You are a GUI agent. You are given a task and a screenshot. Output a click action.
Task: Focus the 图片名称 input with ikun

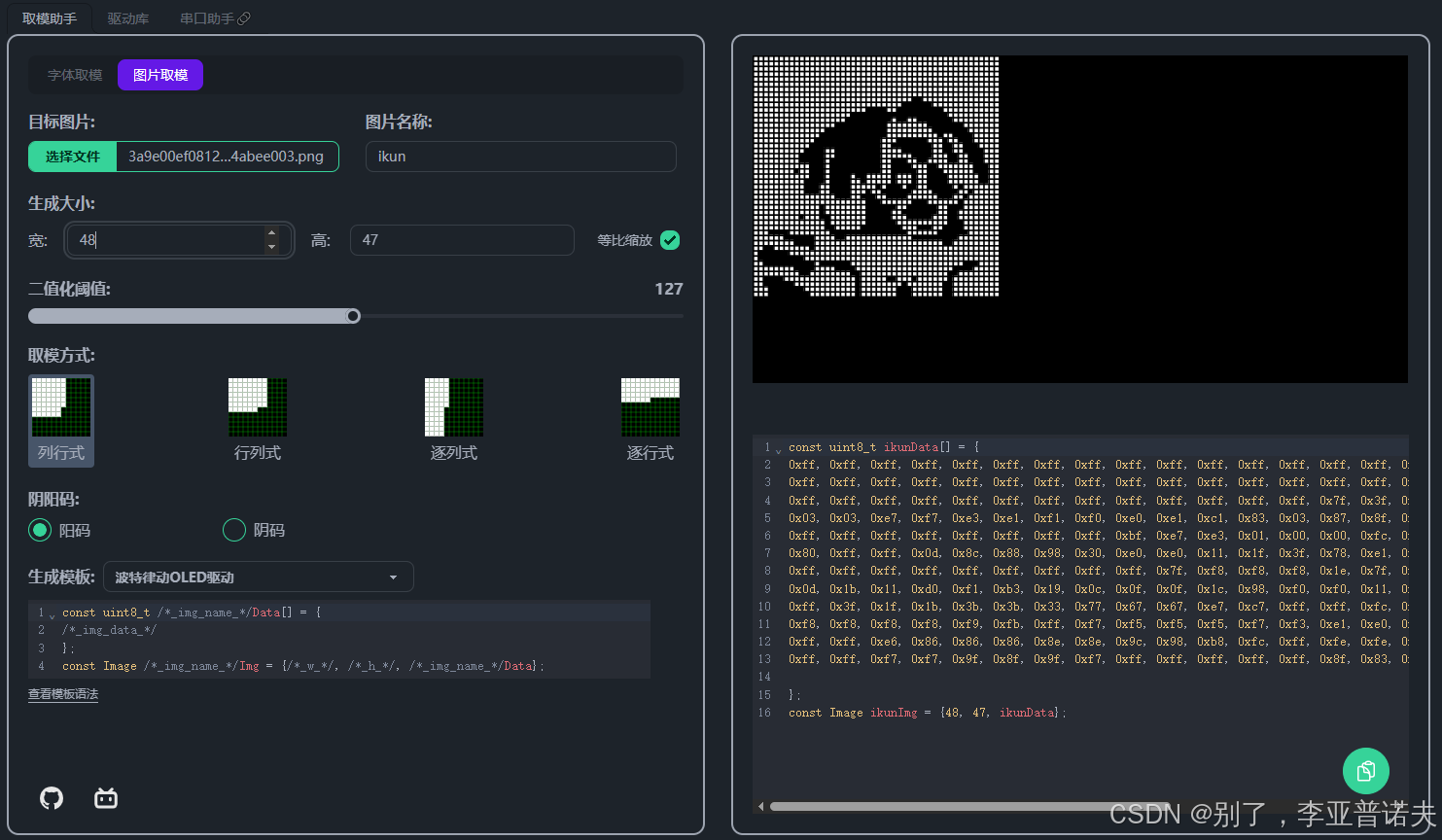tap(520, 157)
